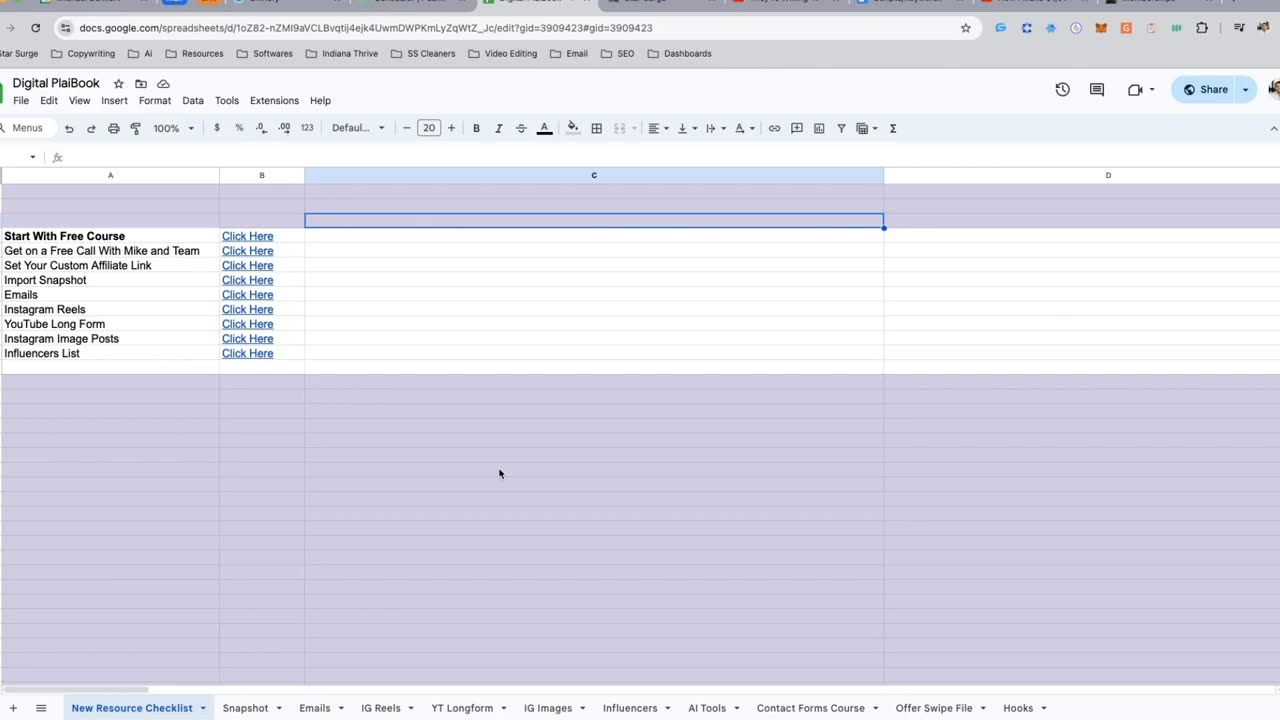
Task: Open text wrapping dropdown
Action: pyautogui.click(x=715, y=128)
